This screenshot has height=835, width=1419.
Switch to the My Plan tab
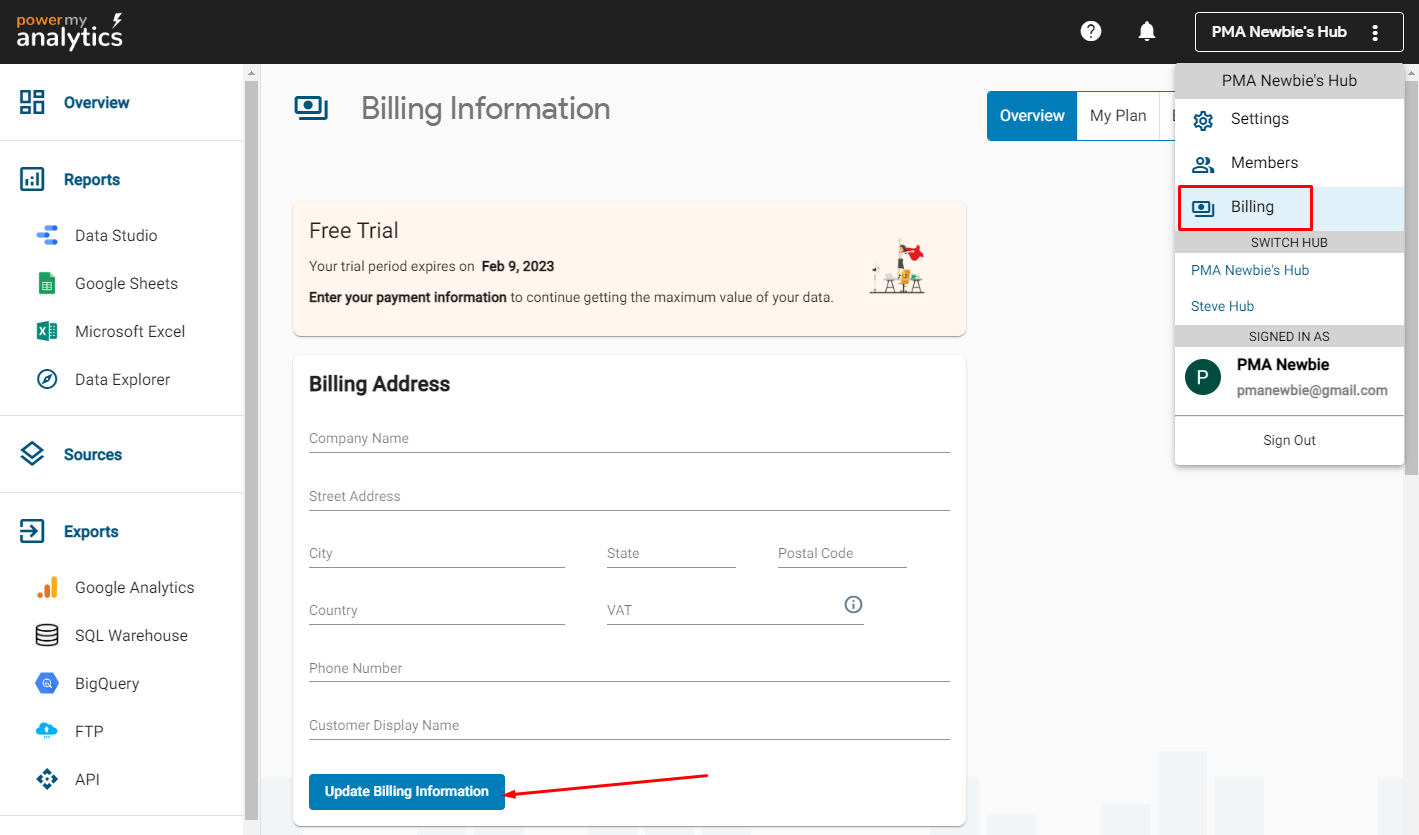tap(1117, 116)
